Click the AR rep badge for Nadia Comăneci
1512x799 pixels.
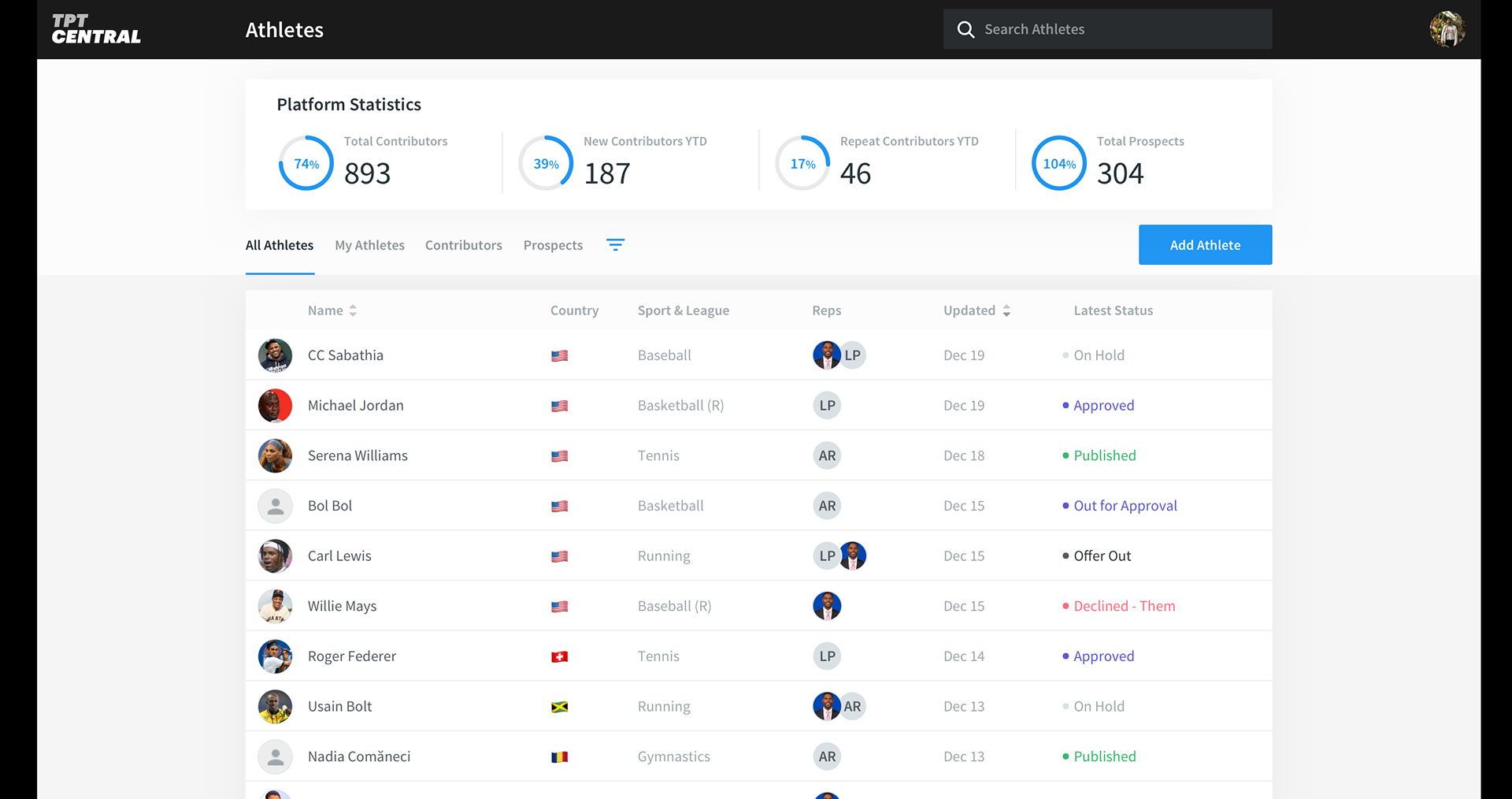click(x=827, y=756)
